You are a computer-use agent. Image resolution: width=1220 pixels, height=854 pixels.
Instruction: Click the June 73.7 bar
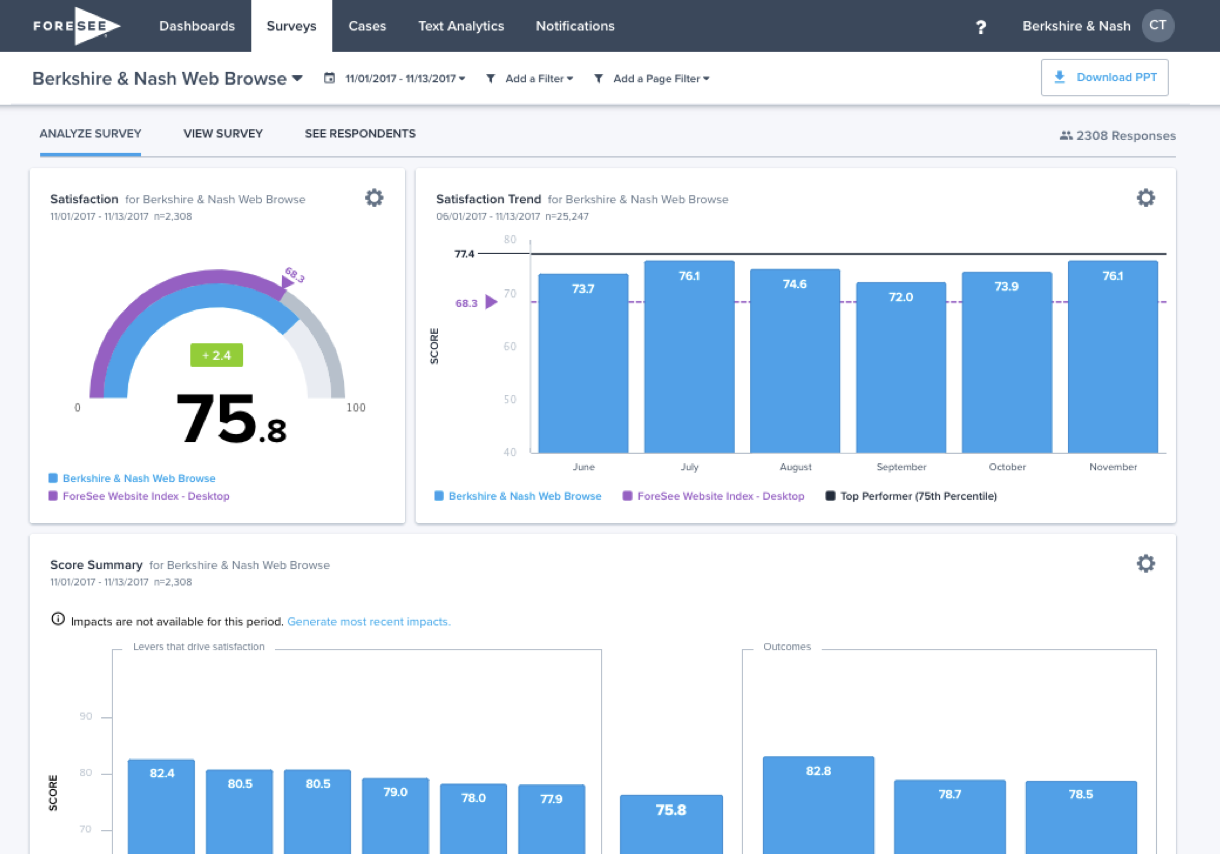point(583,363)
